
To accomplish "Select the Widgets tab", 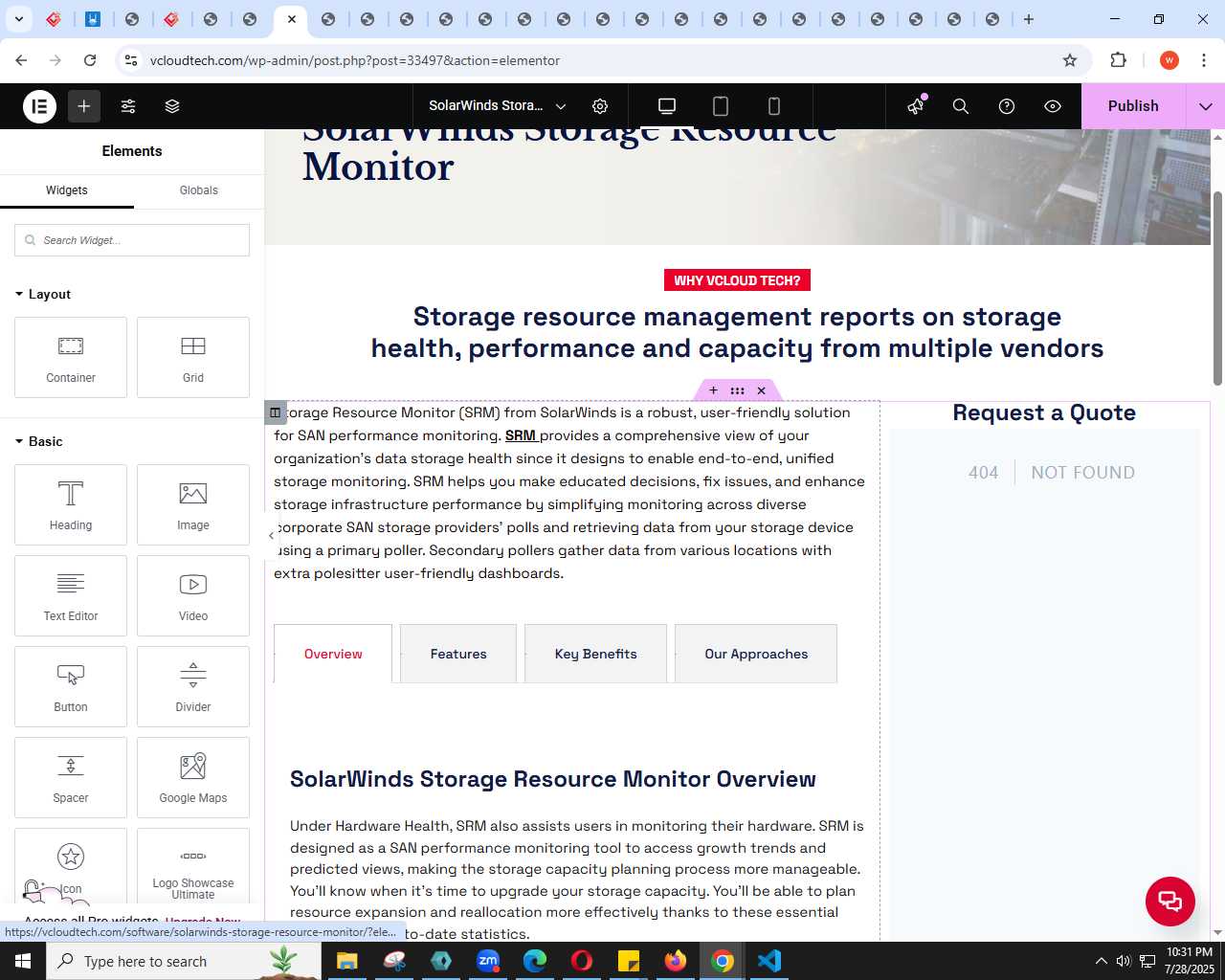I will click(x=67, y=190).
